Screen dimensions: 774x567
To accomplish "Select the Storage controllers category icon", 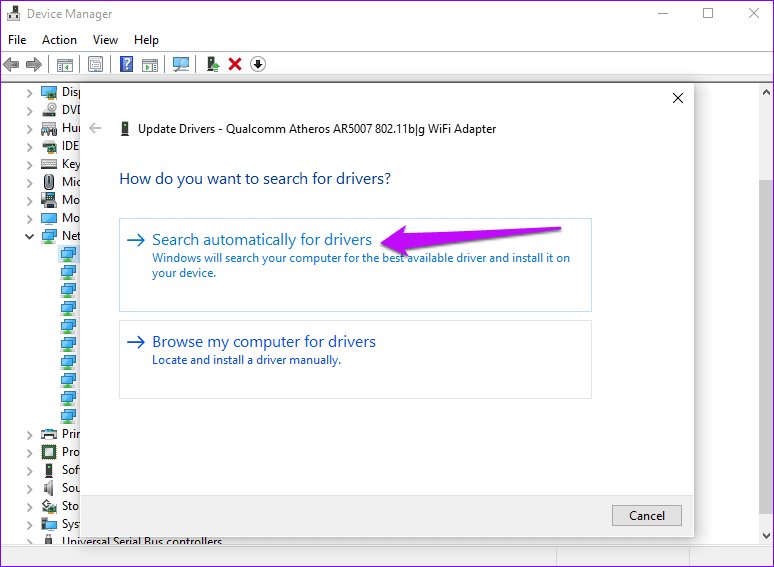I will (49, 506).
